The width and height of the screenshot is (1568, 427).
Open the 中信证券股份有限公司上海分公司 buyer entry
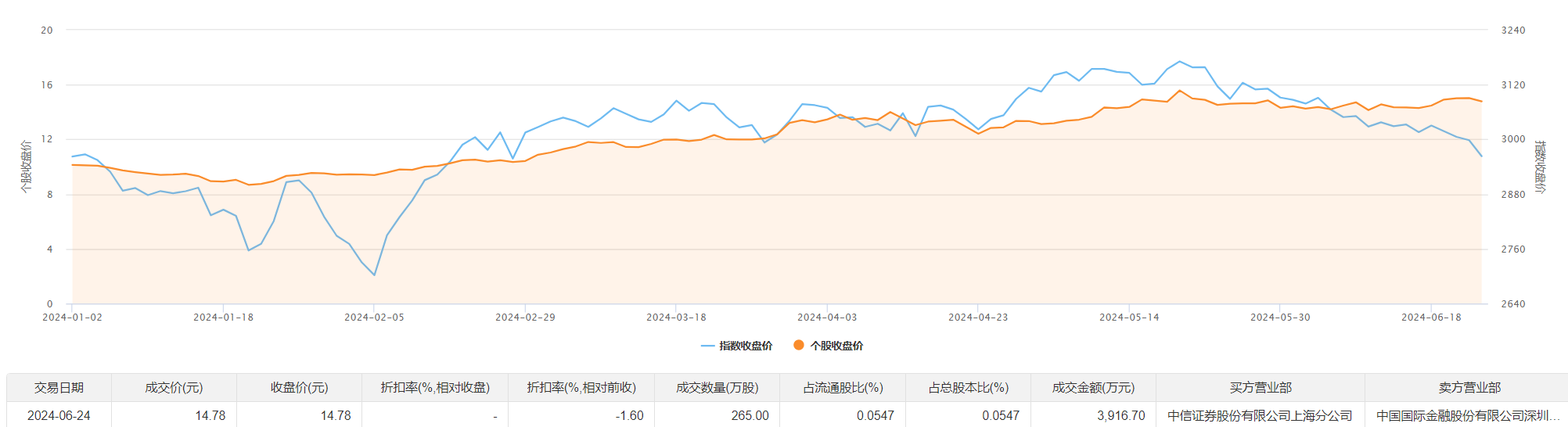click(1260, 416)
